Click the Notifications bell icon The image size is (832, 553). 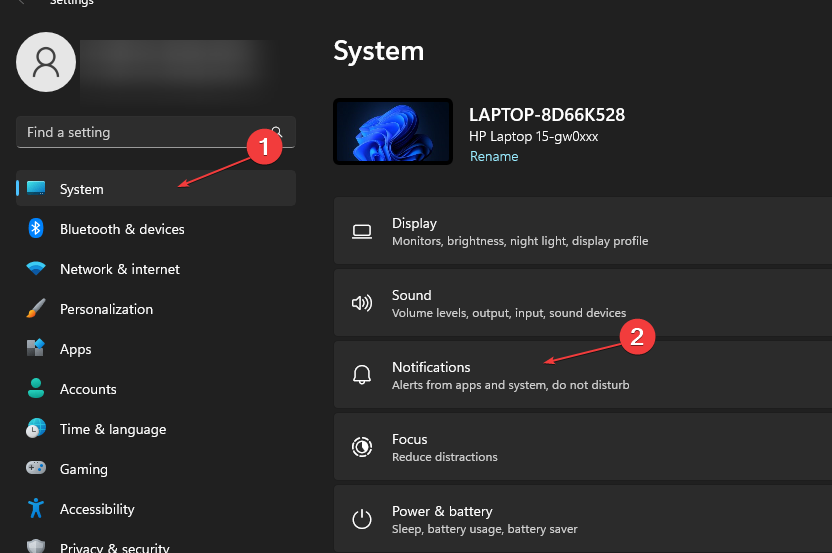point(362,375)
